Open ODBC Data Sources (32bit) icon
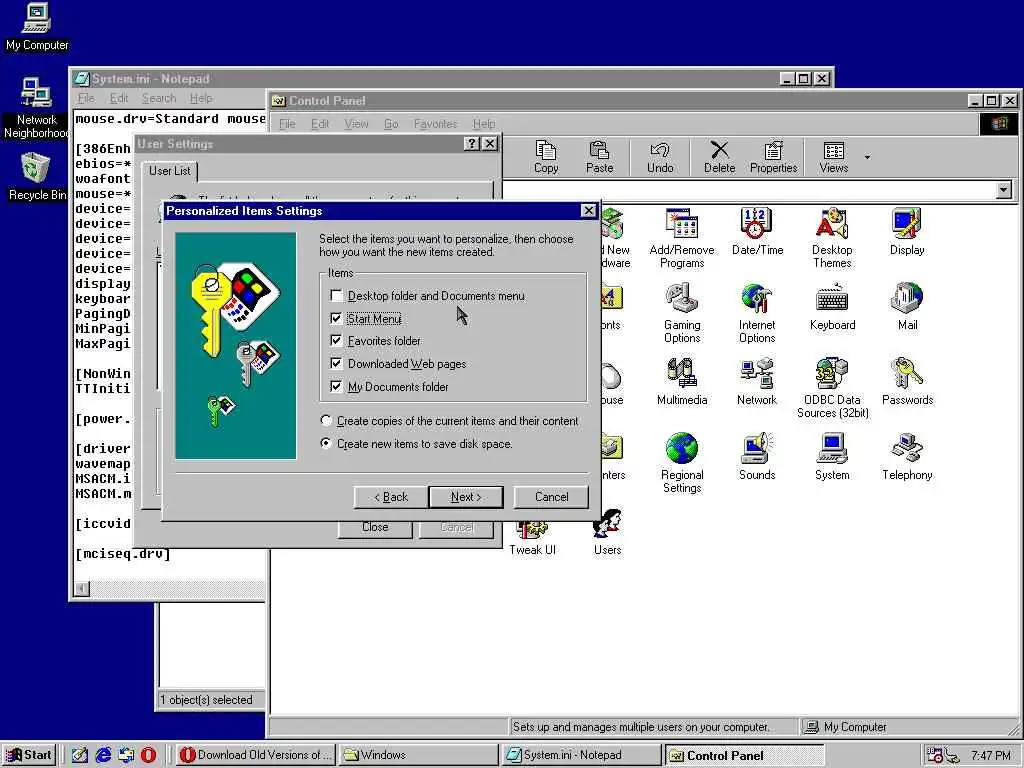Viewport: 1024px width, 768px height. pos(832,389)
